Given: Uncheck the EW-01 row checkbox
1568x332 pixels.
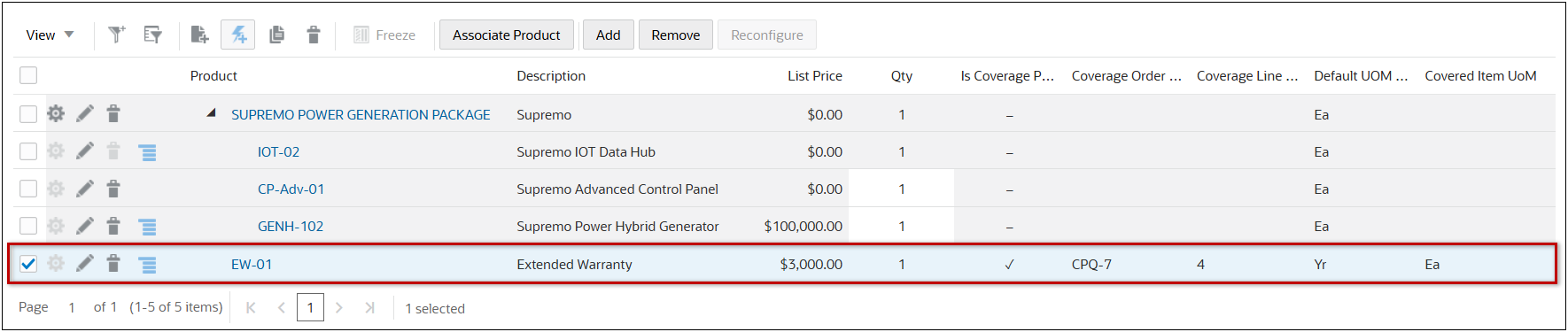Looking at the screenshot, I should point(28,264).
